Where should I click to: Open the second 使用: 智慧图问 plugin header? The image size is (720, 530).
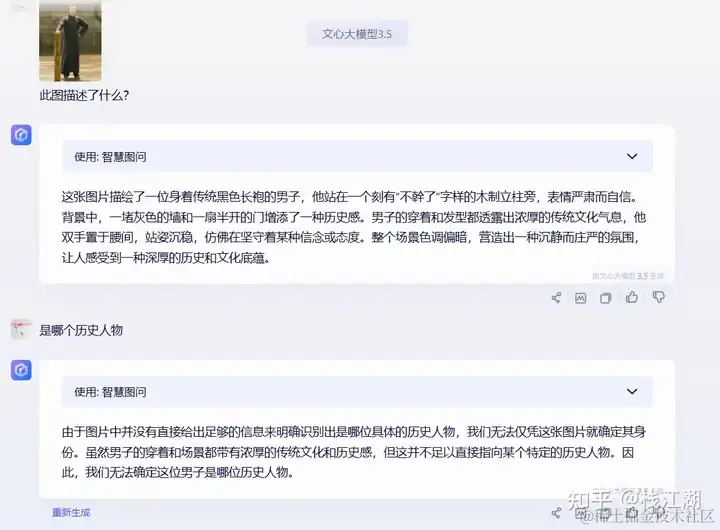click(357, 392)
